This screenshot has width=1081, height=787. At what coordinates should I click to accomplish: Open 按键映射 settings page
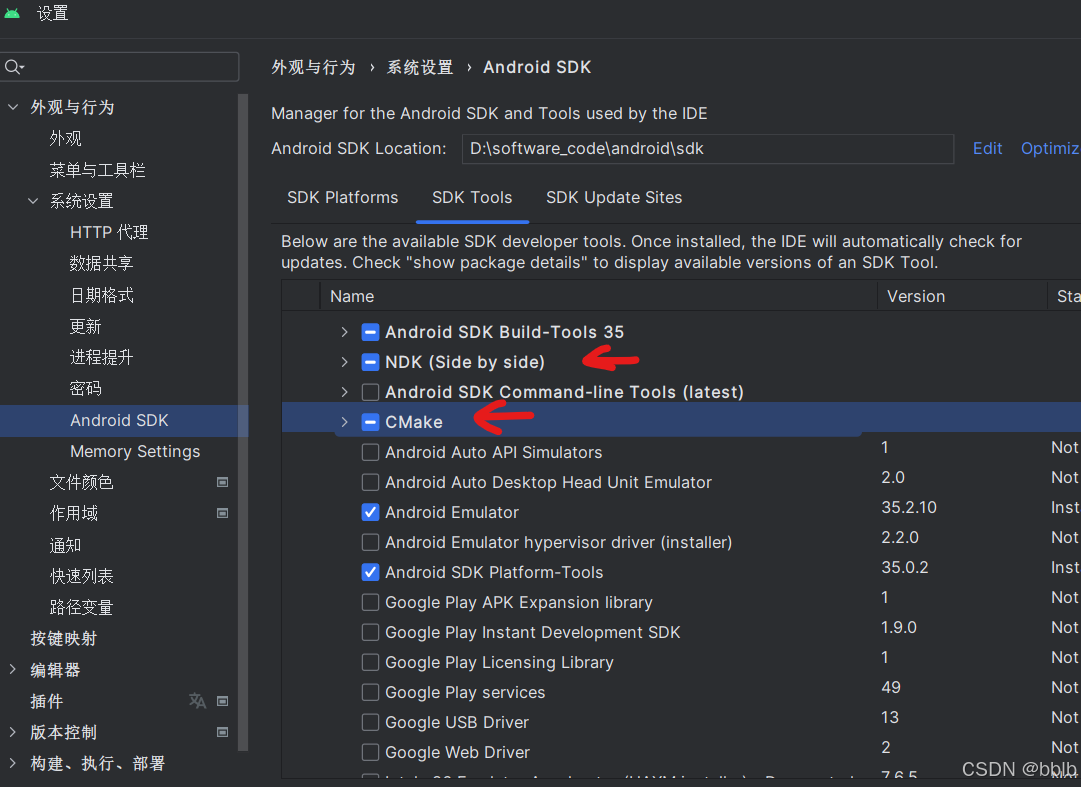[63, 638]
